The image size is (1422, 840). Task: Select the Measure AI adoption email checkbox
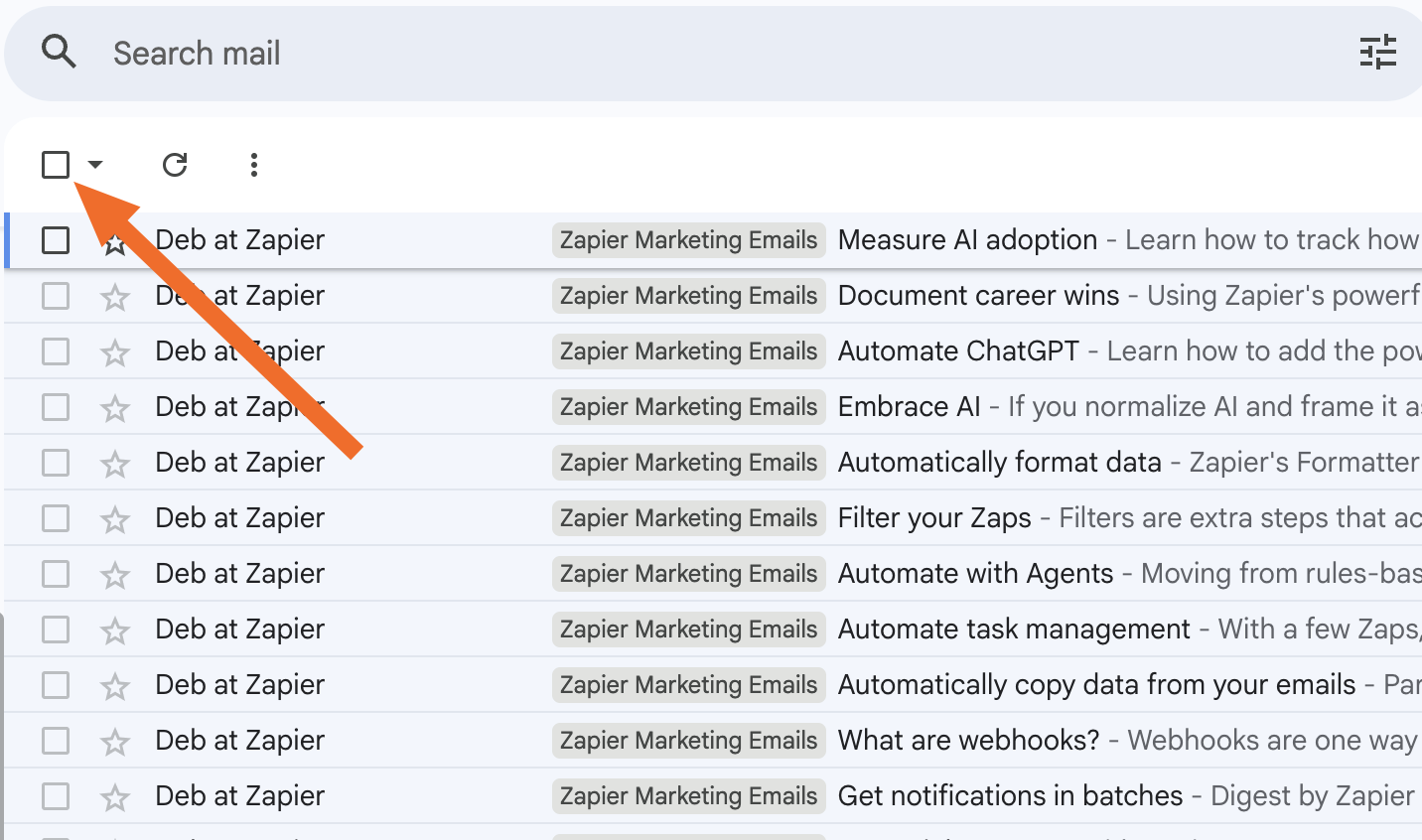tap(56, 240)
